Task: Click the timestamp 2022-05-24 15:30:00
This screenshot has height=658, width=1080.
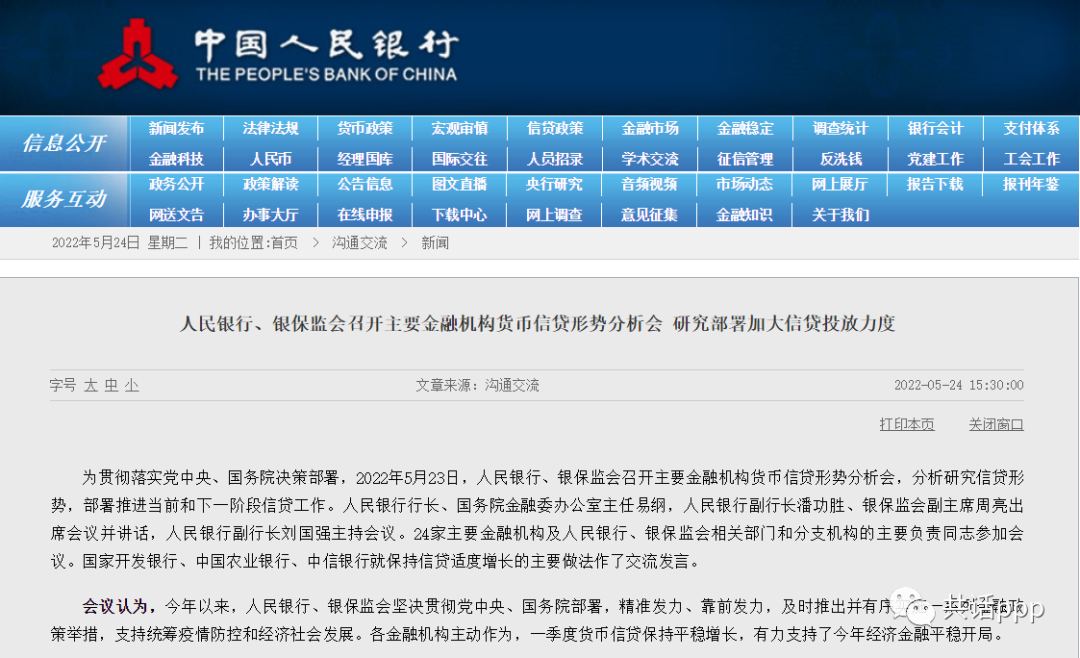Action: click(x=959, y=385)
